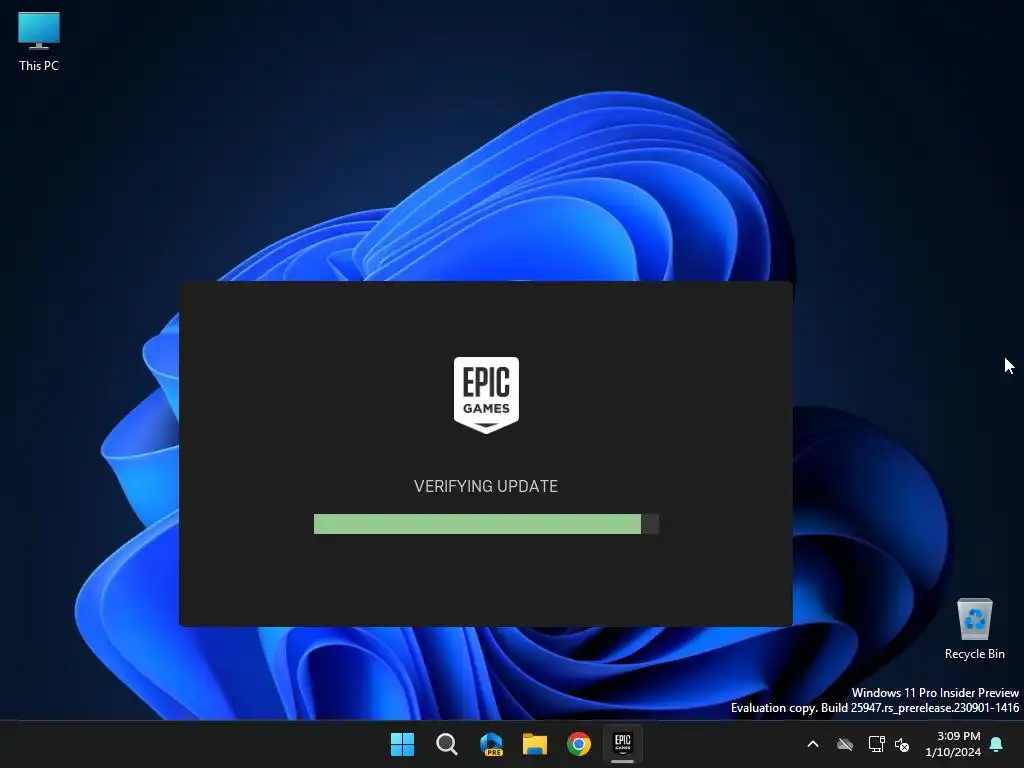1024x768 pixels.
Task: Click the green update progress bar
Action: (486, 524)
